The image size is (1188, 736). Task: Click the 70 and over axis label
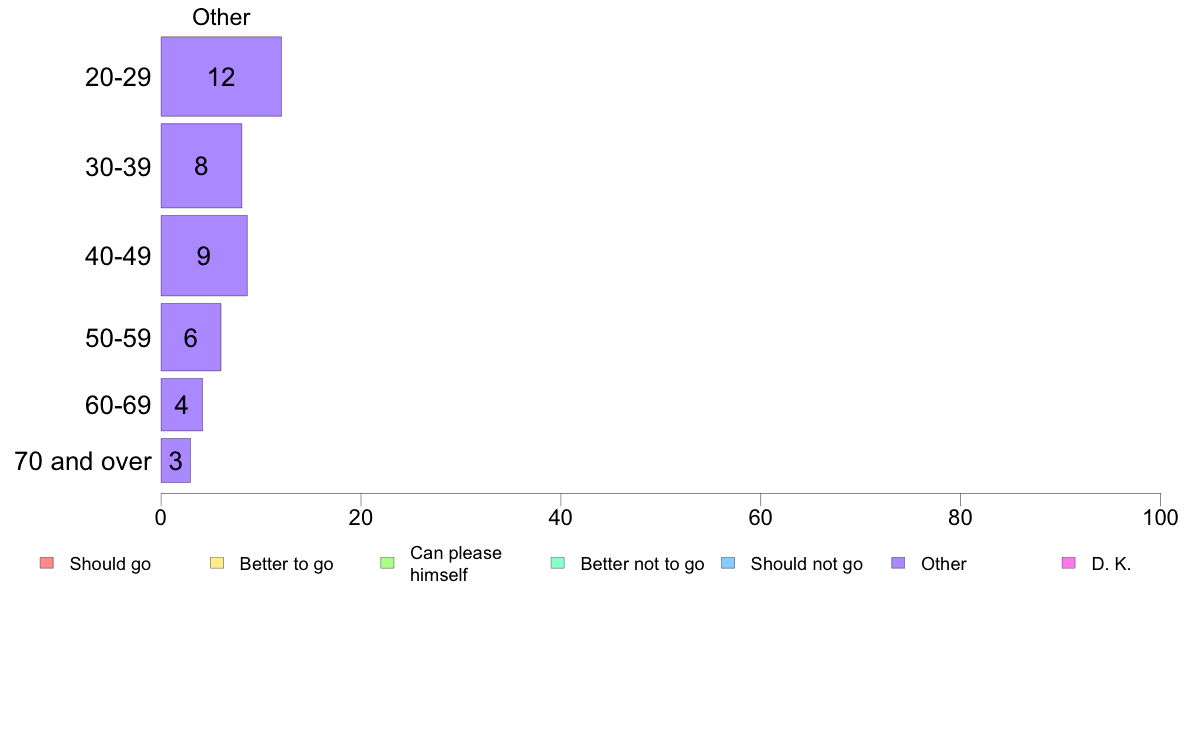[83, 461]
